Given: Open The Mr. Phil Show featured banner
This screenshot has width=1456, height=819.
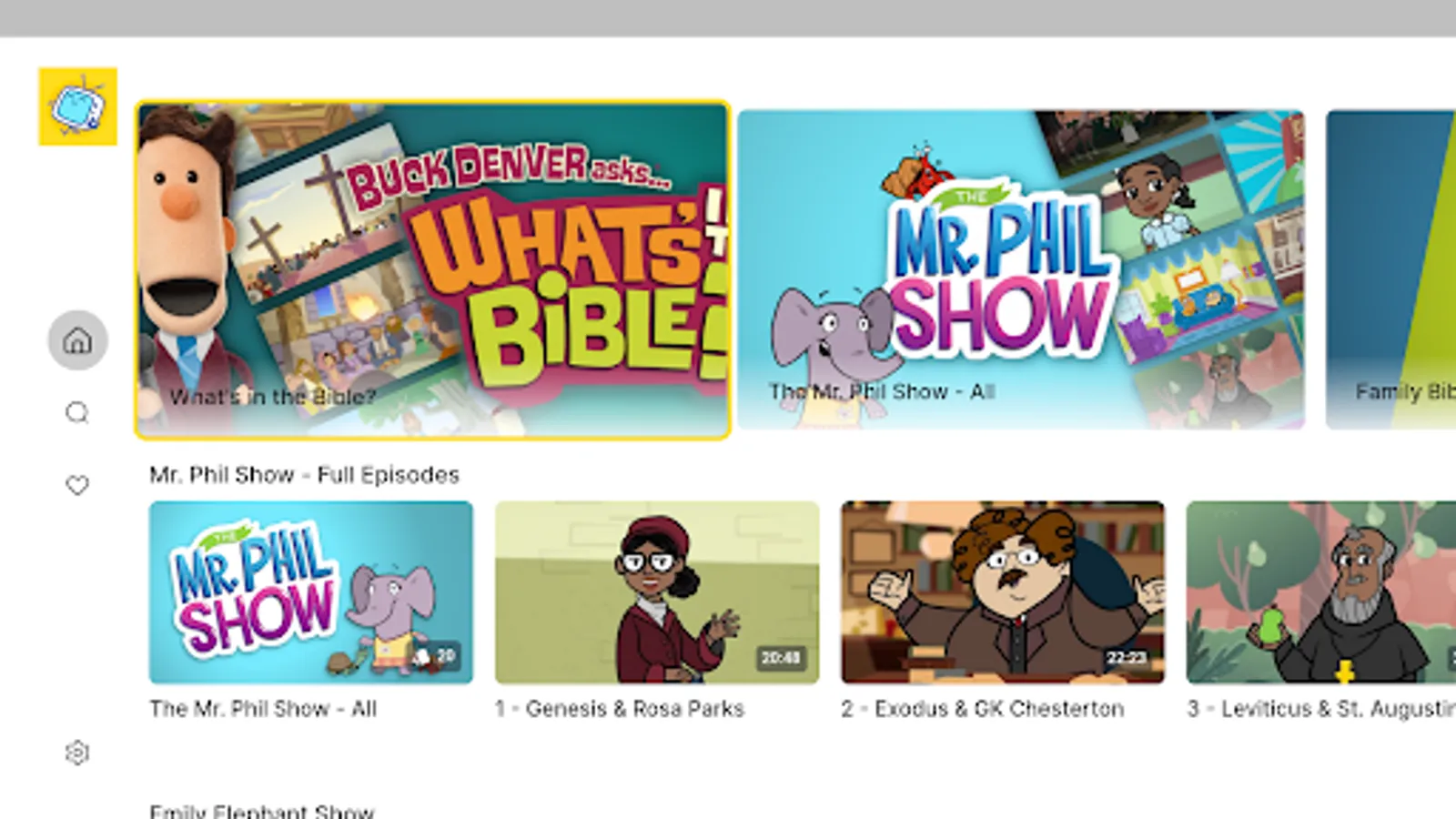Looking at the screenshot, I should pos(1021,270).
